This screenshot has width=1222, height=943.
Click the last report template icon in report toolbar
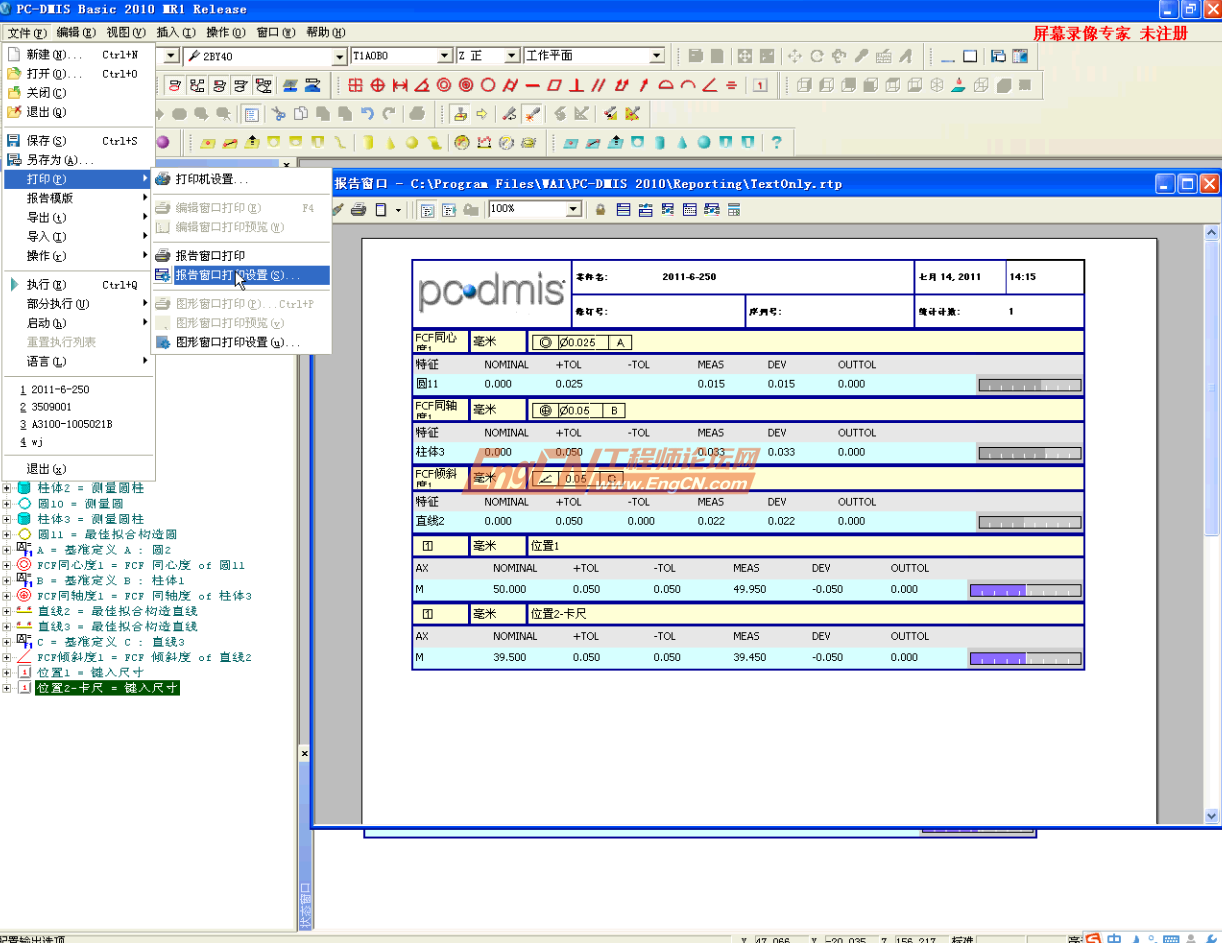(x=734, y=209)
